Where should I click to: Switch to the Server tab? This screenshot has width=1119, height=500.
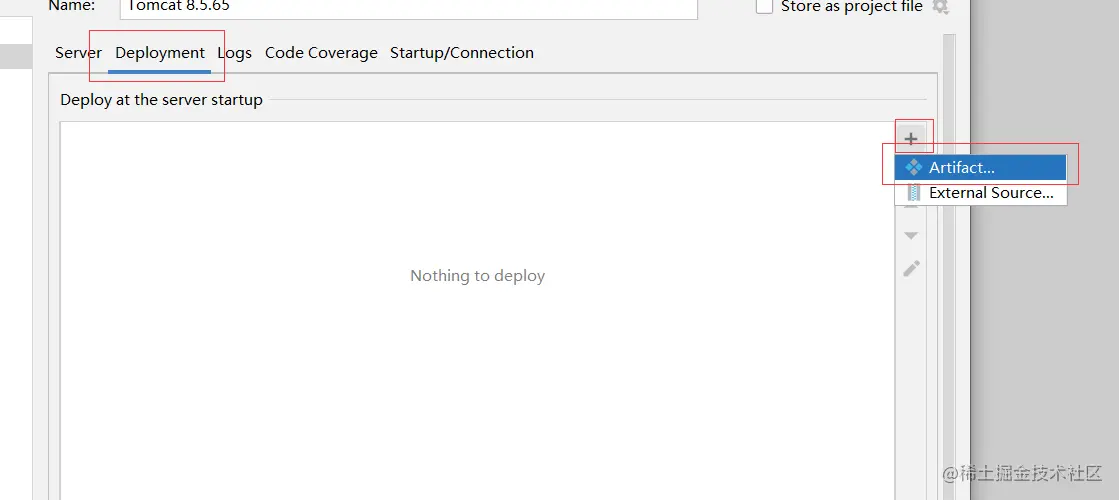(79, 53)
